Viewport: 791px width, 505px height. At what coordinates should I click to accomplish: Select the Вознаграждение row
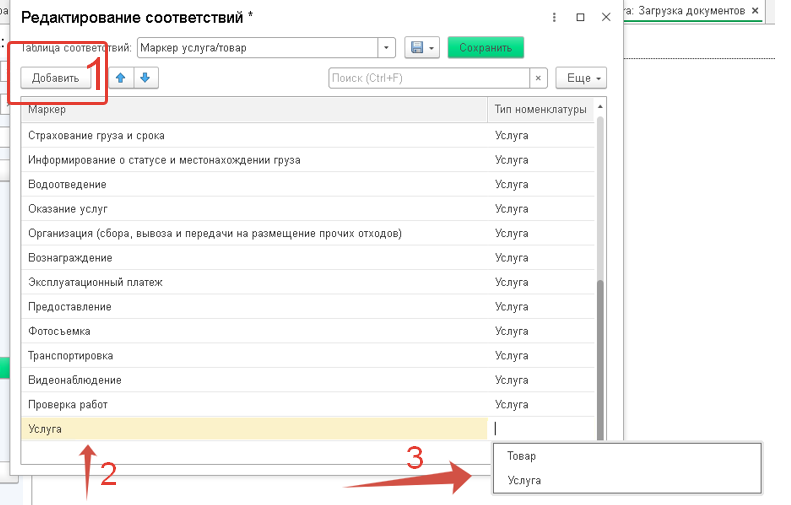[308, 258]
